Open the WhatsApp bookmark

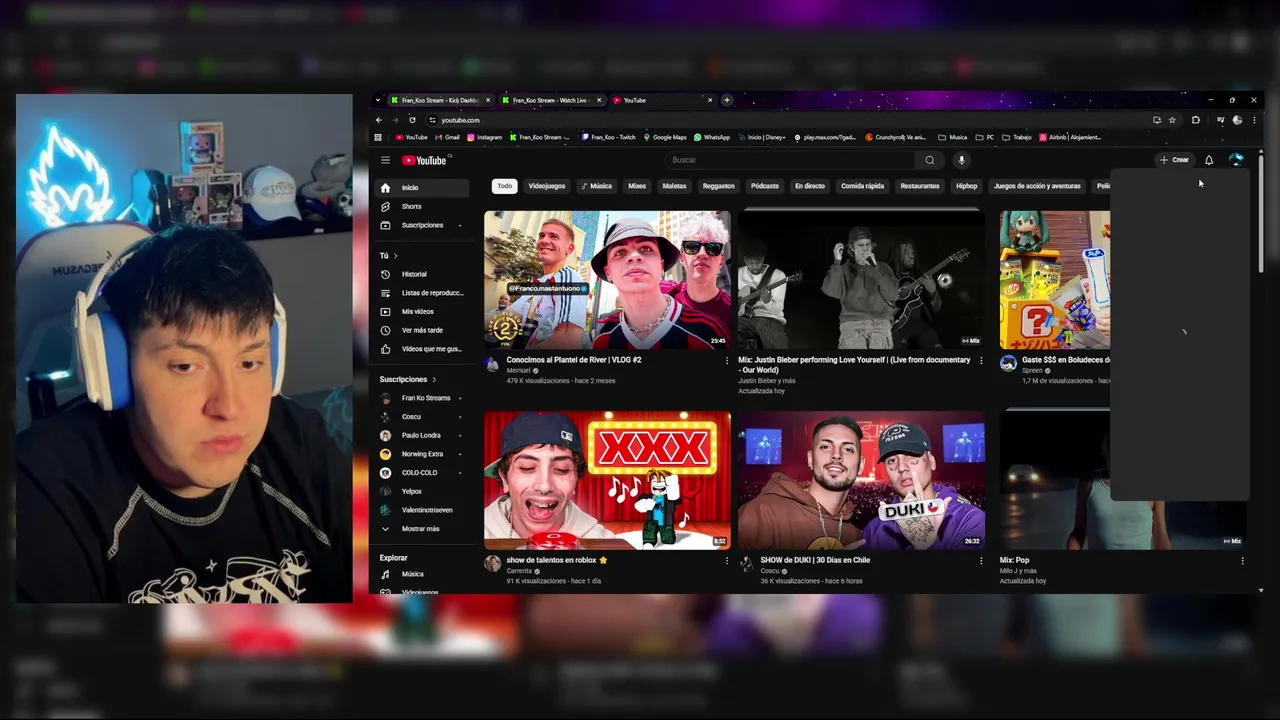712,137
